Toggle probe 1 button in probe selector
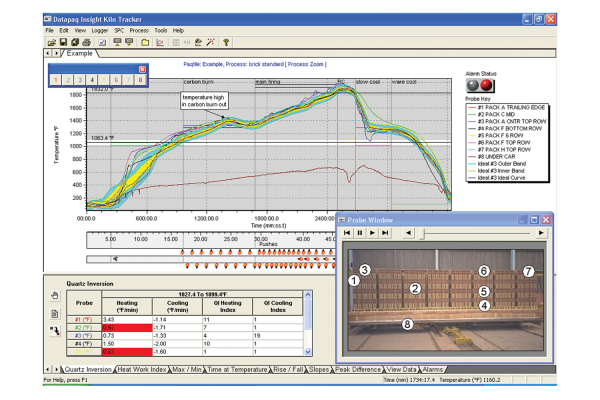 (x=57, y=79)
